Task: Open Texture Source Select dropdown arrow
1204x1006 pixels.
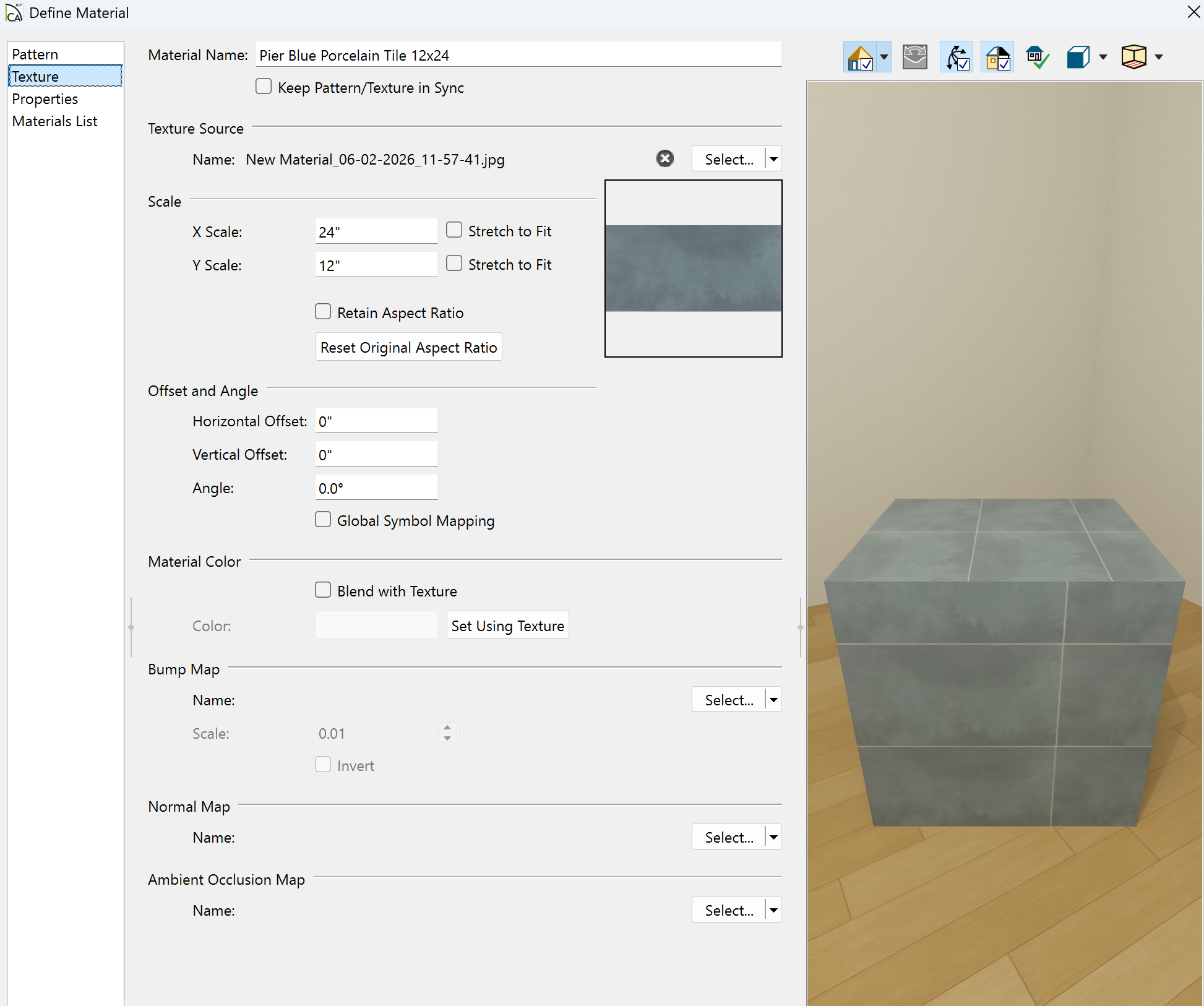Action: [x=773, y=159]
